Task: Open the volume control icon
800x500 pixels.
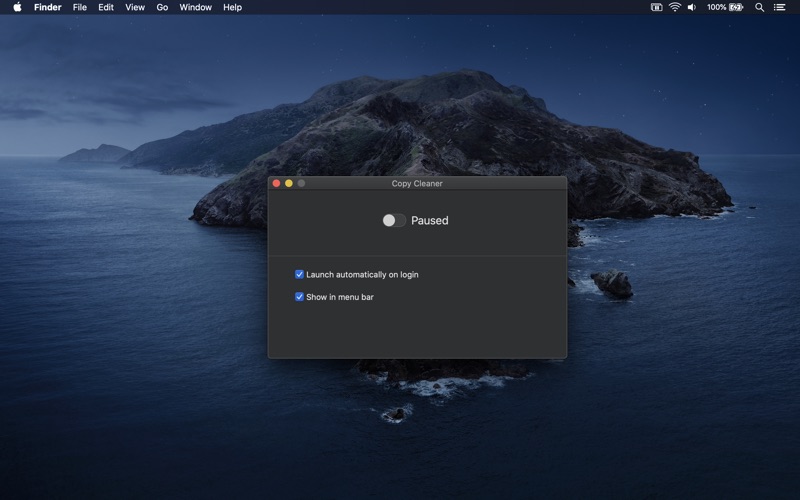Action: (692, 7)
